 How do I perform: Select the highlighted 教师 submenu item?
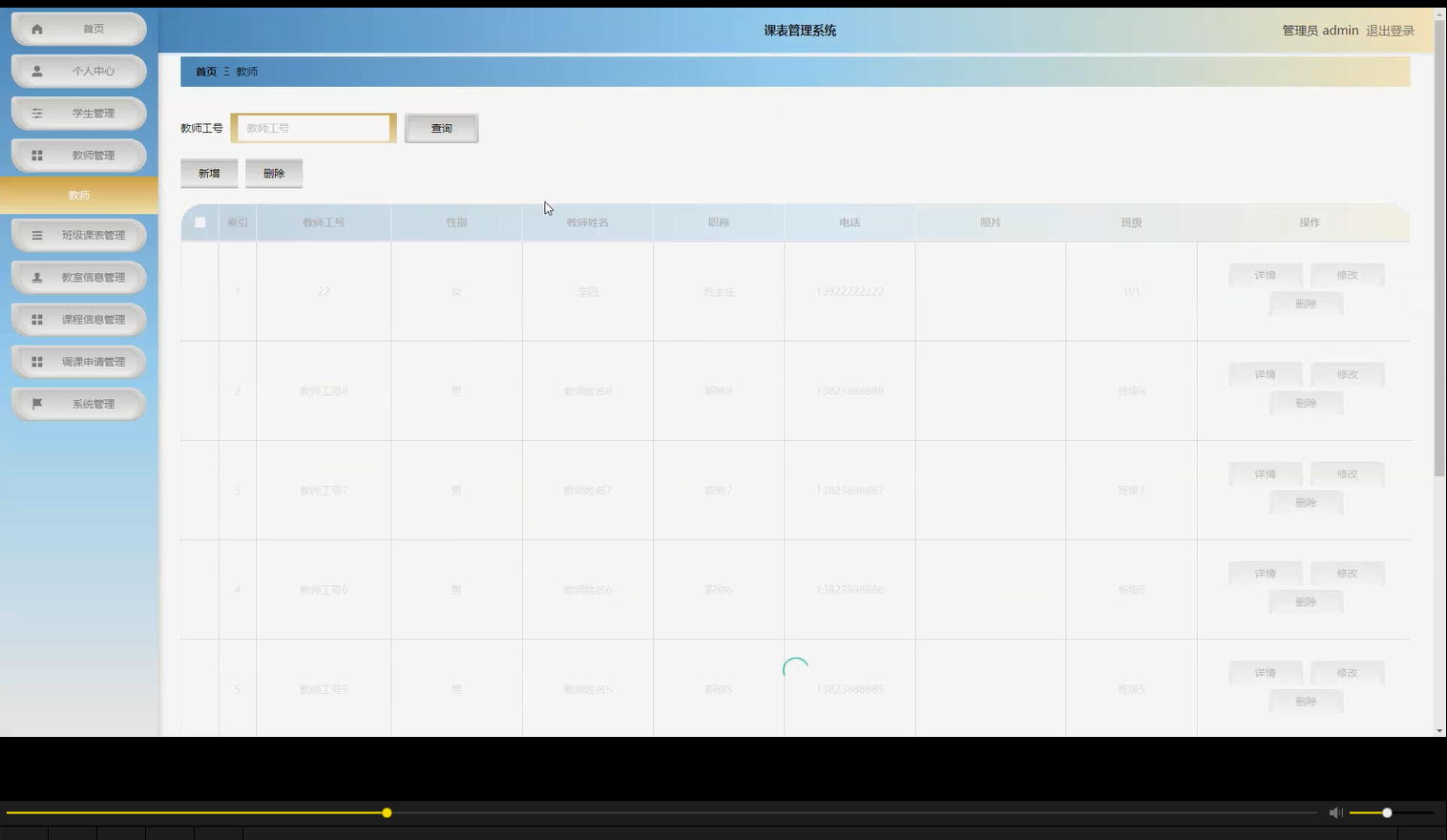[79, 195]
